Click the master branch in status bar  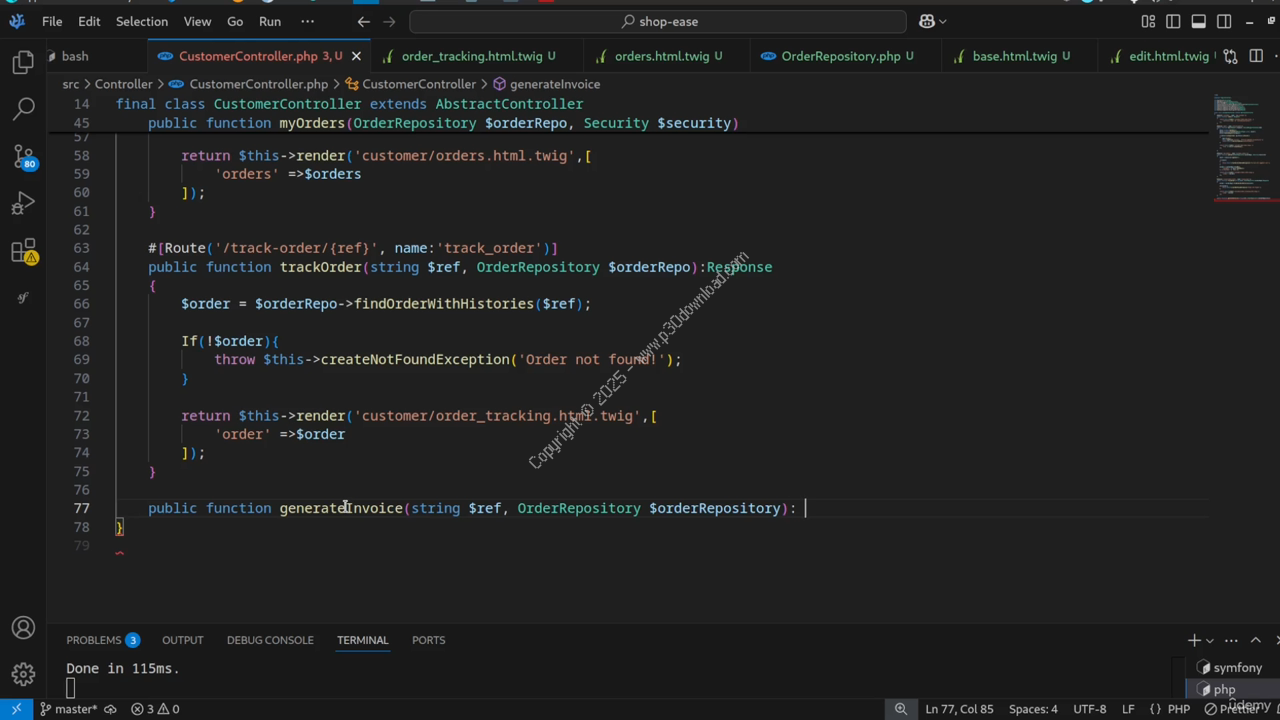click(x=68, y=709)
